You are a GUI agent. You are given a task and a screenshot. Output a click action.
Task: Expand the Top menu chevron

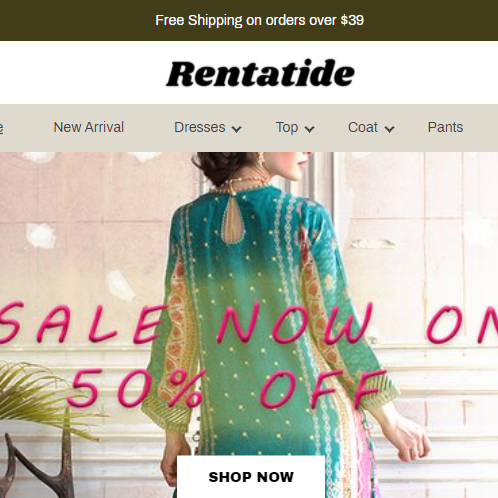310,129
